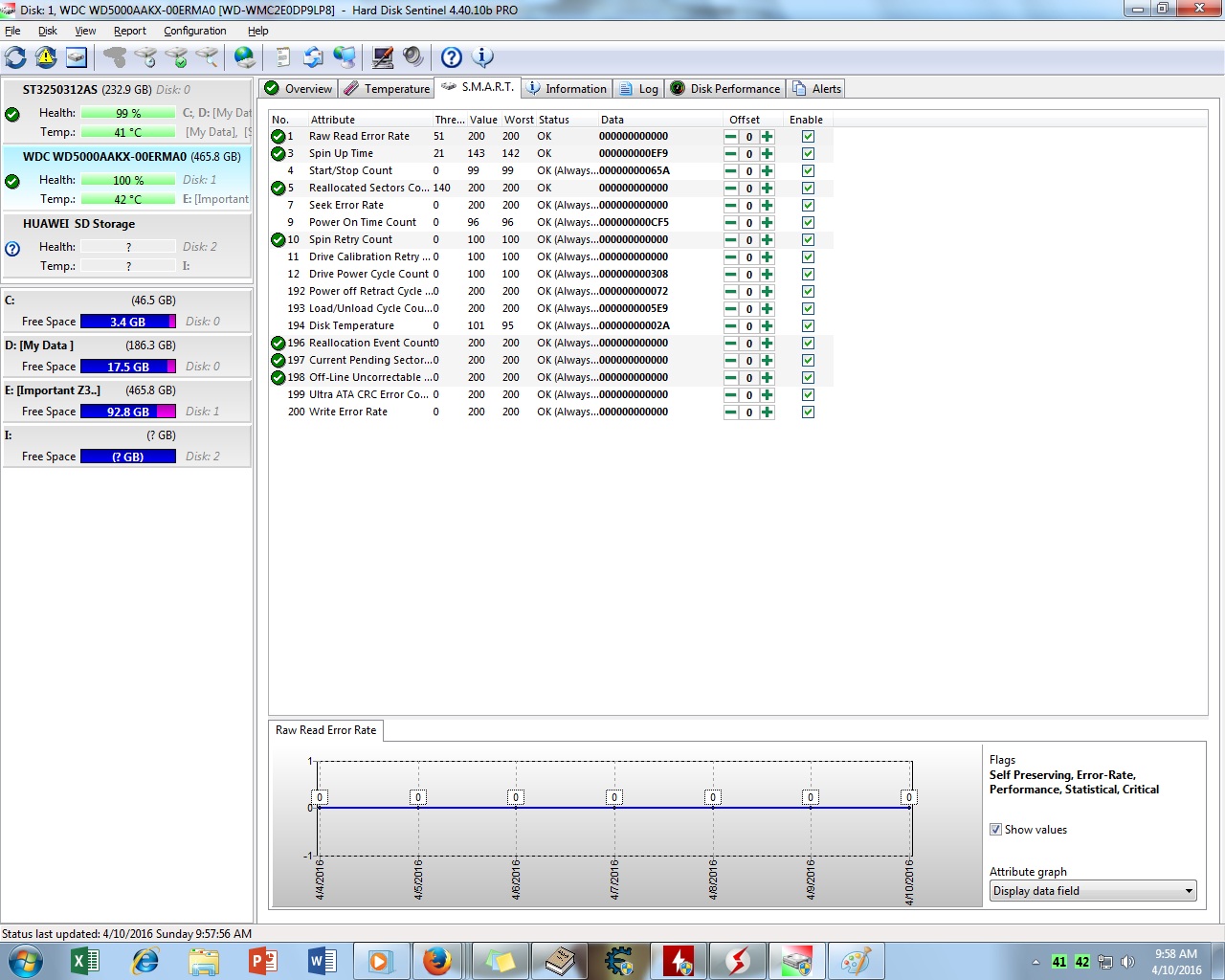Toggle the Show values checkbox
Screen dimensions: 1225x980
pyautogui.click(x=995, y=830)
